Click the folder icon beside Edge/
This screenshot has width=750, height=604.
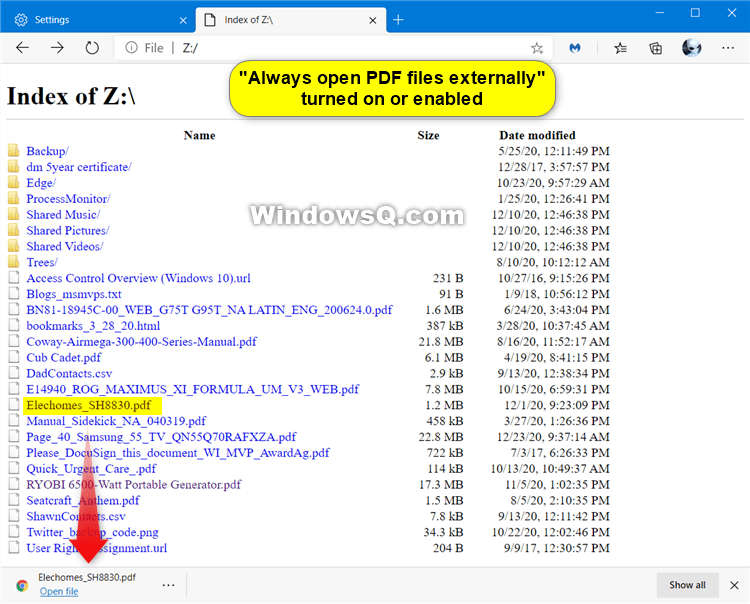tap(13, 182)
